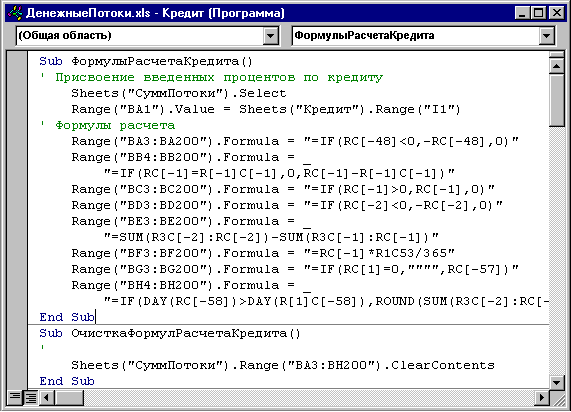Image resolution: width=571 pixels, height=412 pixels.
Task: Click the margin indicator bar beside code
Action: click(x=17, y=220)
